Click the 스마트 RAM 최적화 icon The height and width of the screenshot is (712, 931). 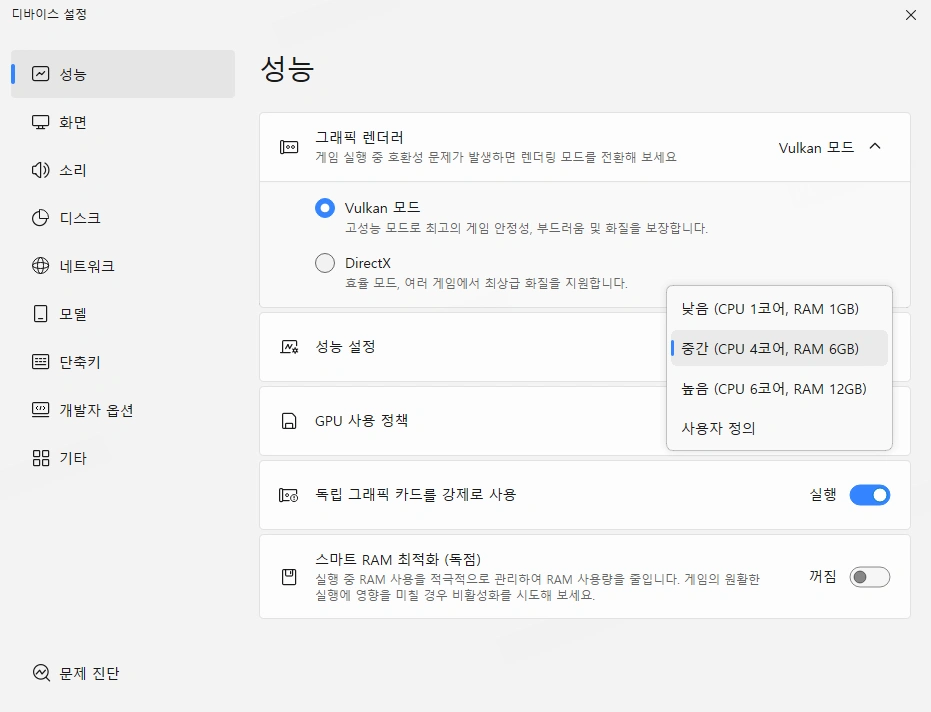(x=289, y=577)
